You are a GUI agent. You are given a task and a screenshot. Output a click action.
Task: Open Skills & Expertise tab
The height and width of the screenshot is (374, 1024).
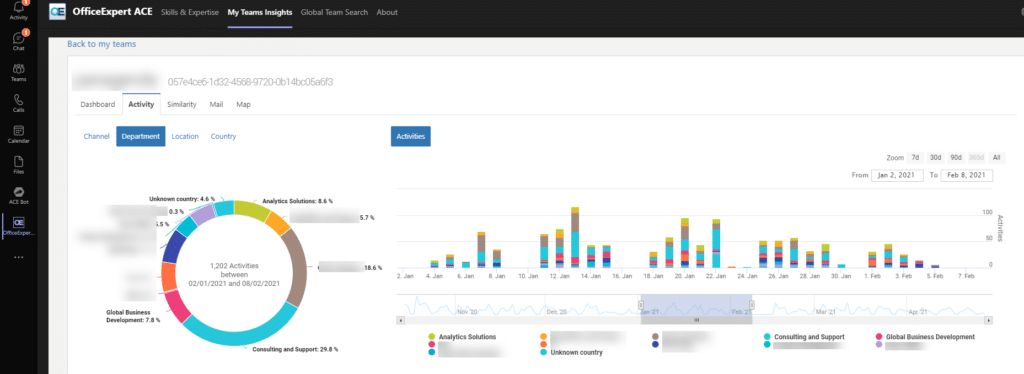(189, 12)
